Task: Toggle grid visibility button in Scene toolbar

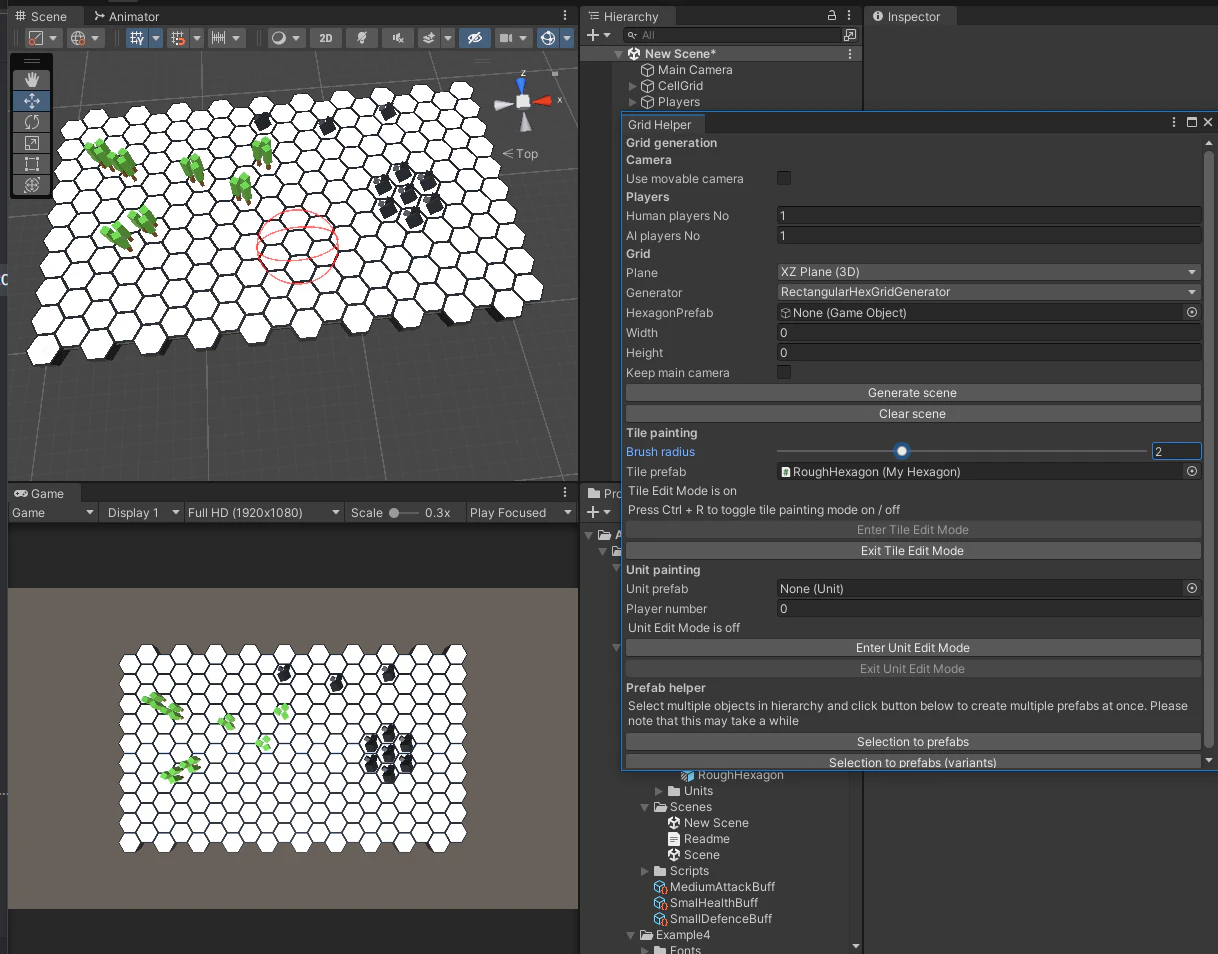Action: (138, 38)
